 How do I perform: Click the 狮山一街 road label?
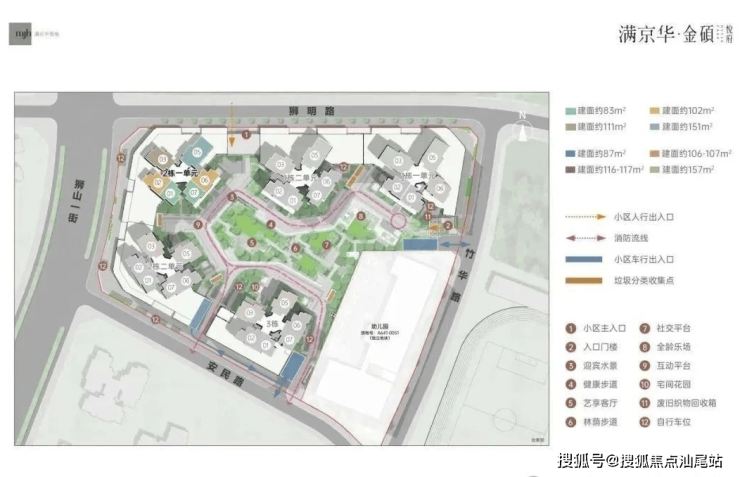tap(76, 201)
